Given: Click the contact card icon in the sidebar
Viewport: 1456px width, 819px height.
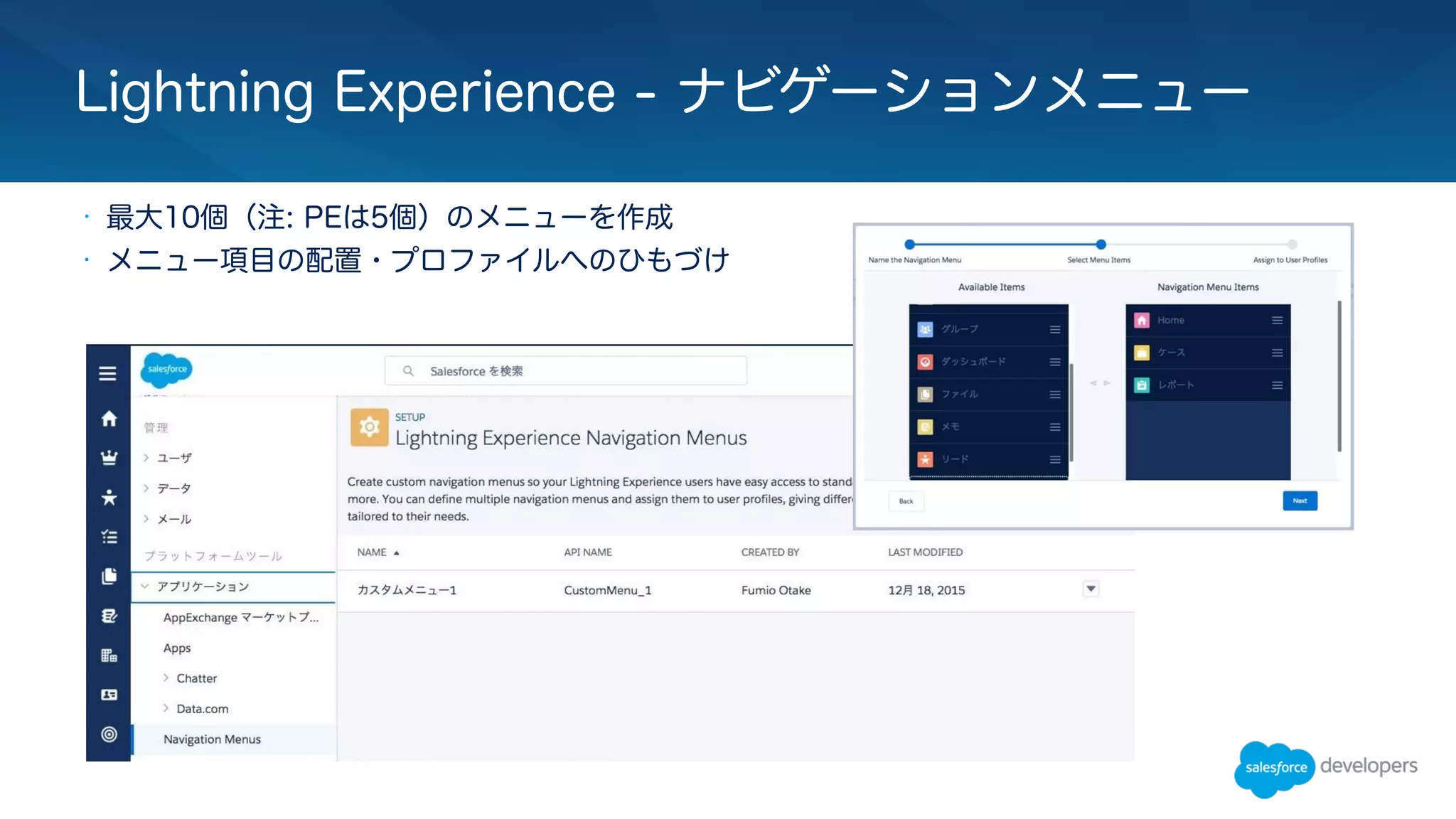Looking at the screenshot, I should click(x=109, y=695).
